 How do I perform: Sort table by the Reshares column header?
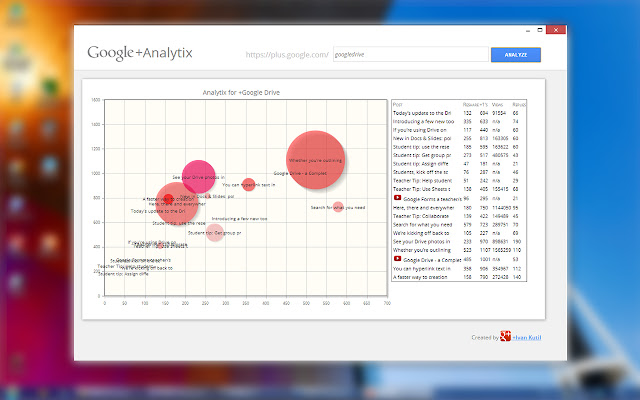tap(470, 104)
